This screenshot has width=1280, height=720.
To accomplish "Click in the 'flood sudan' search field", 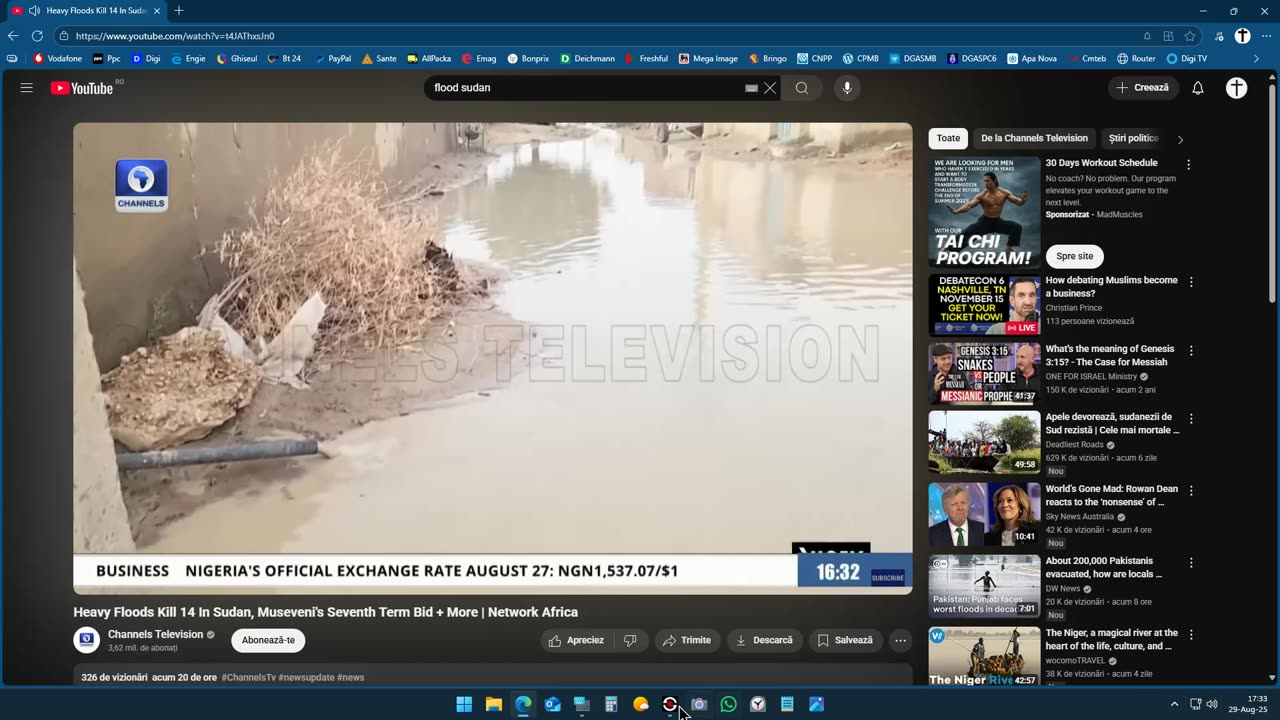I will point(585,88).
